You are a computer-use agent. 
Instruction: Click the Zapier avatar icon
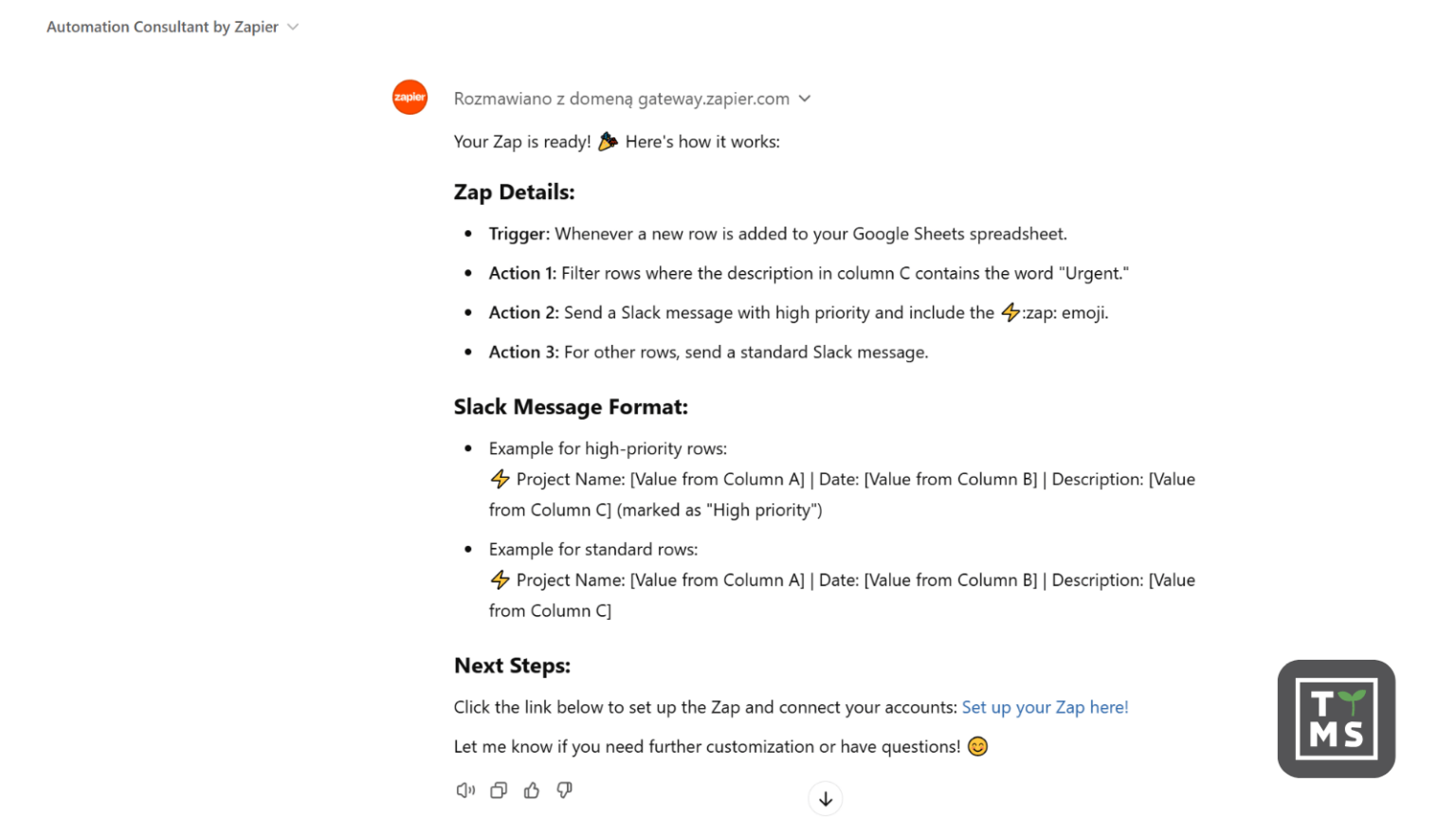(409, 98)
